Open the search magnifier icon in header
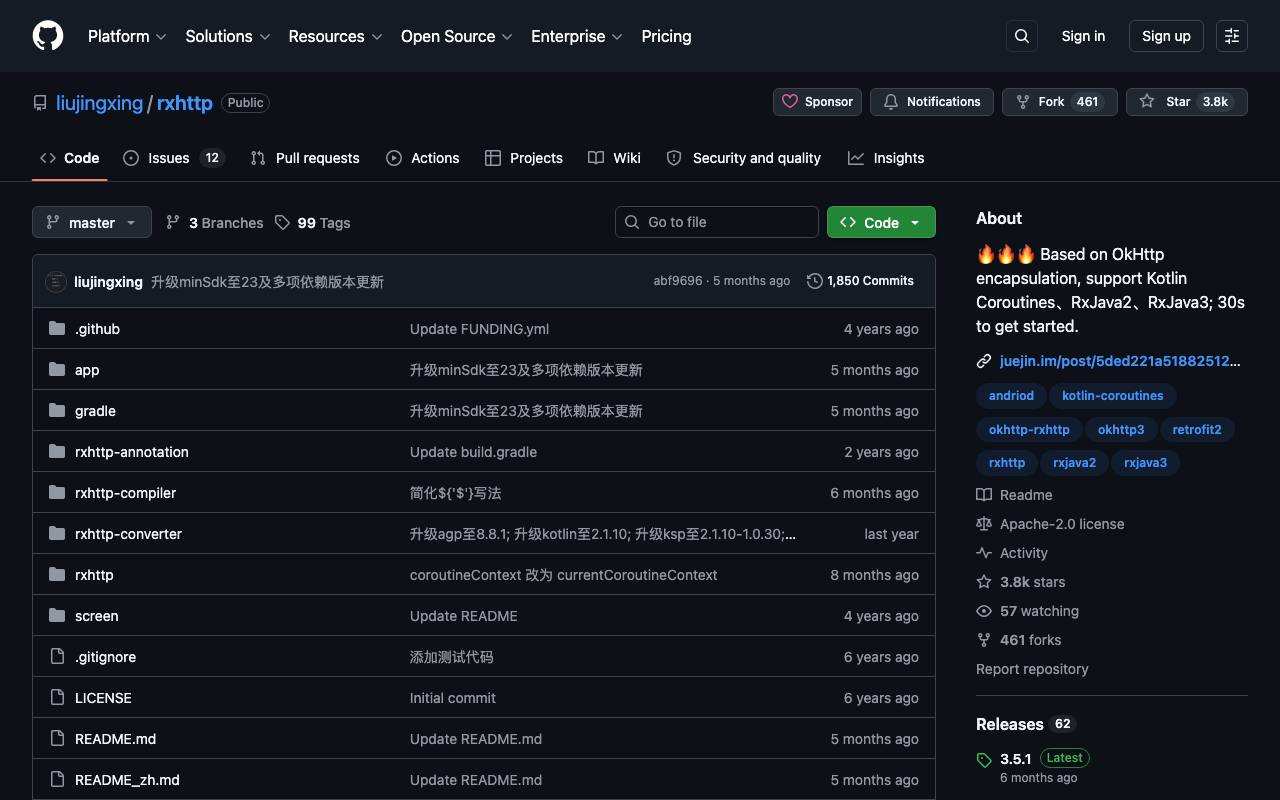The width and height of the screenshot is (1280, 800). point(1022,36)
